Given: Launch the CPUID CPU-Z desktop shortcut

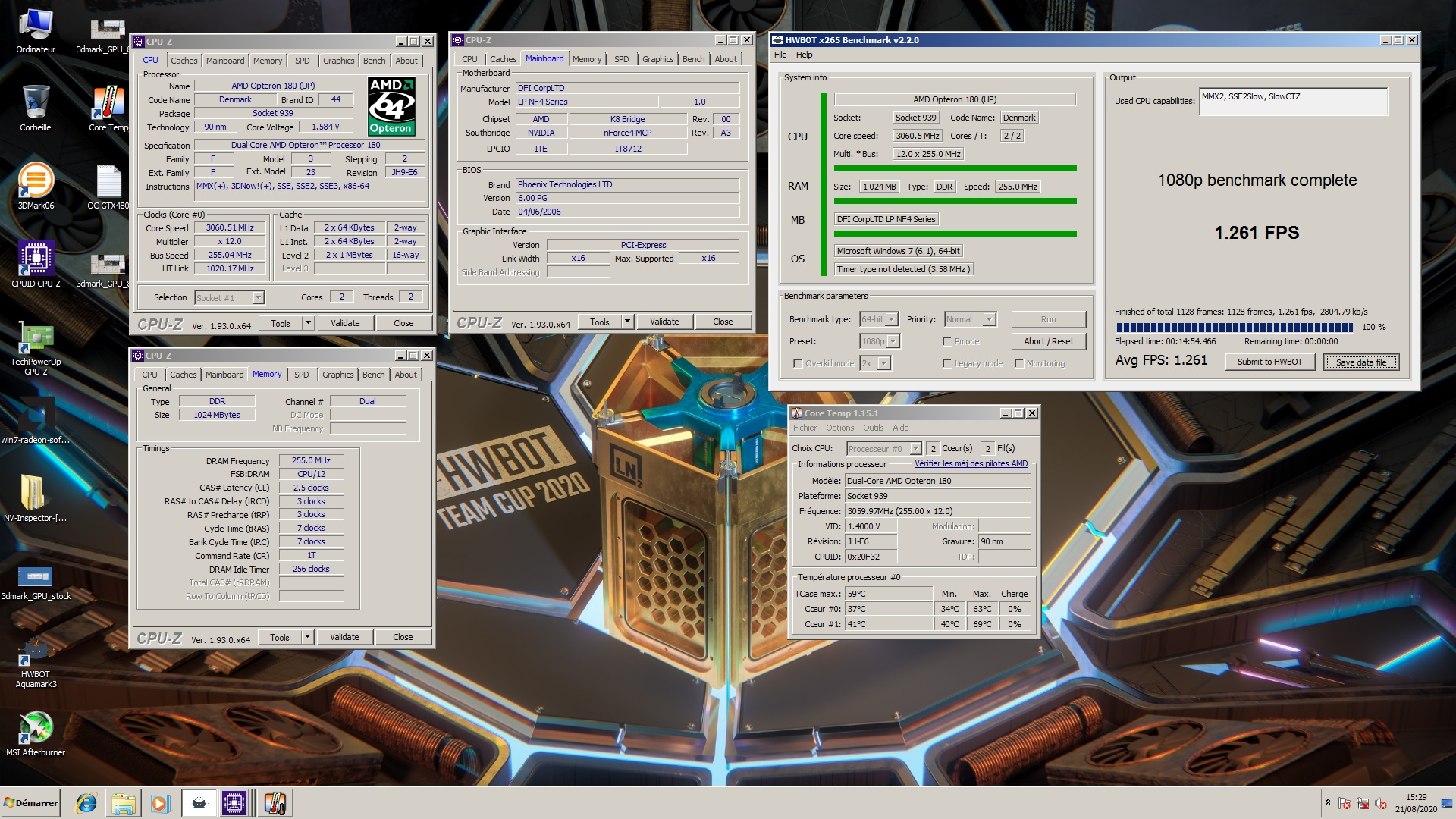Looking at the screenshot, I should coord(36,264).
